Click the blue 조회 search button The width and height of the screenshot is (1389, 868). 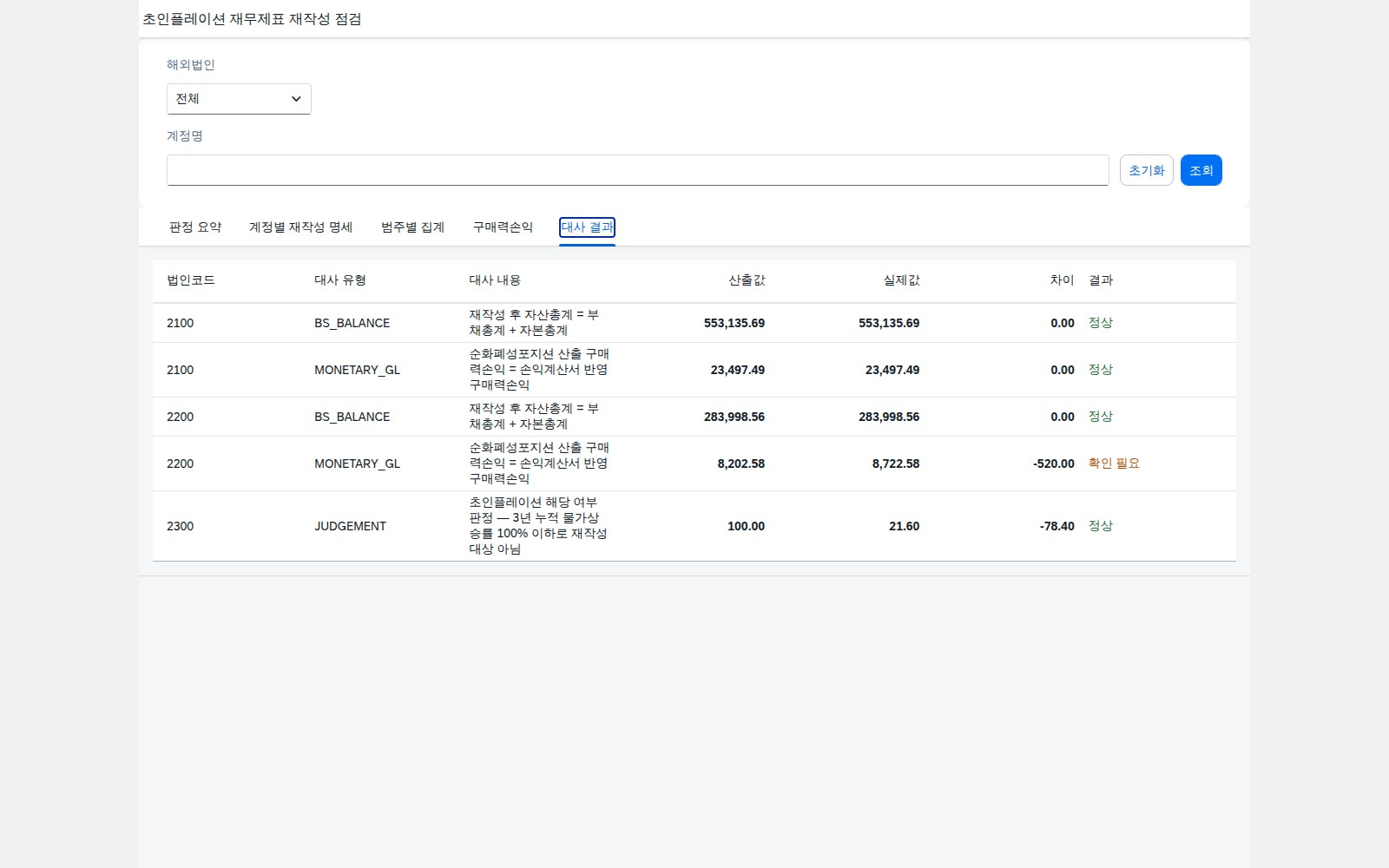1201,170
